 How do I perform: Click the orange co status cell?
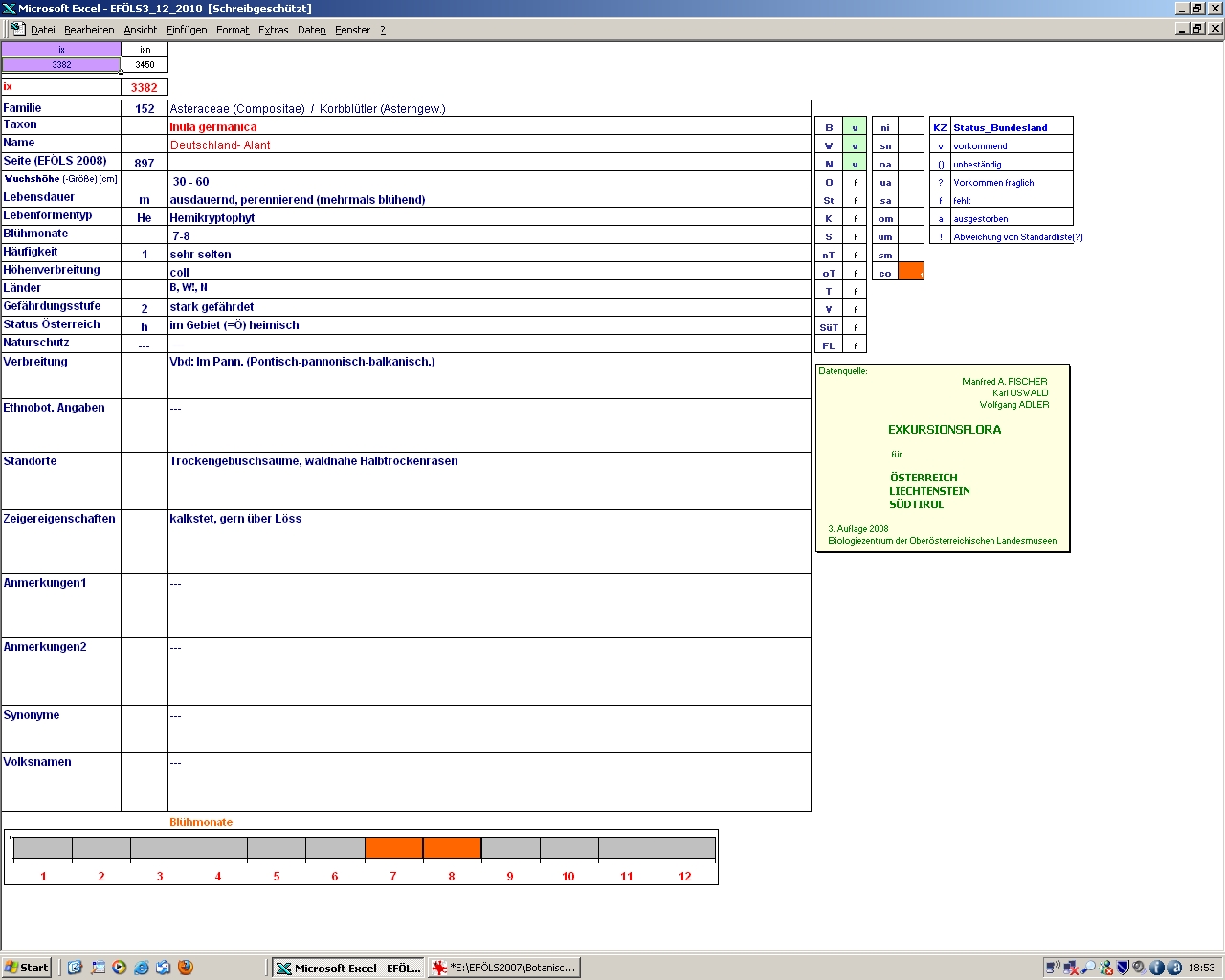(911, 272)
